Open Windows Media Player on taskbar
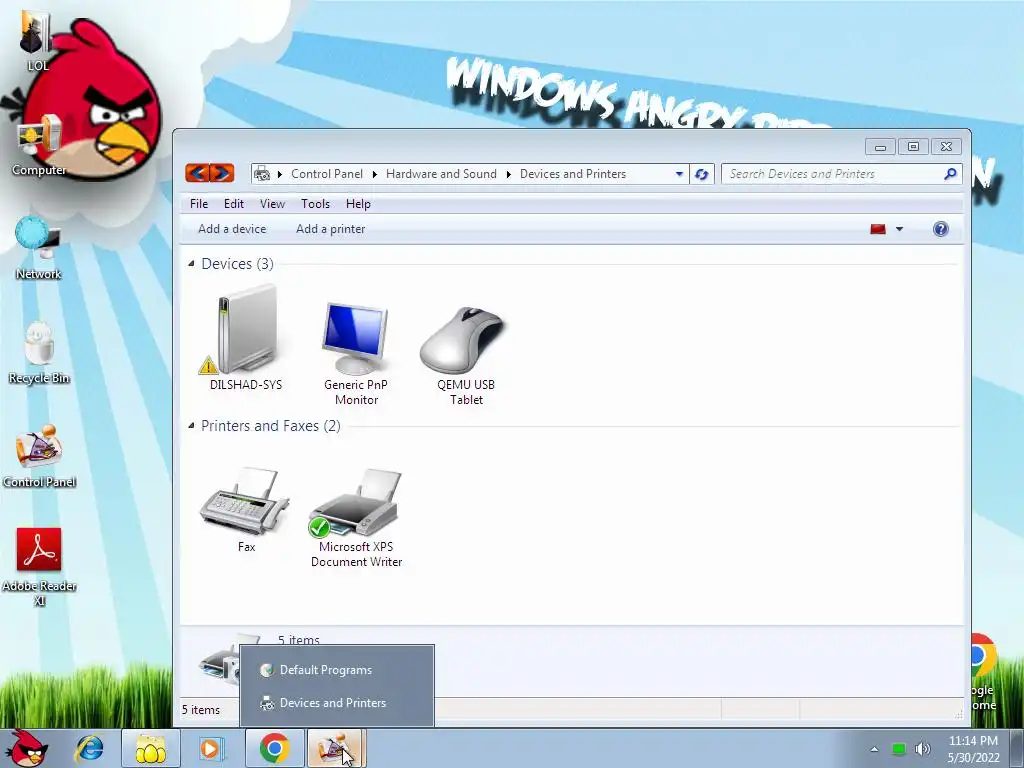This screenshot has width=1024, height=768. (x=210, y=748)
